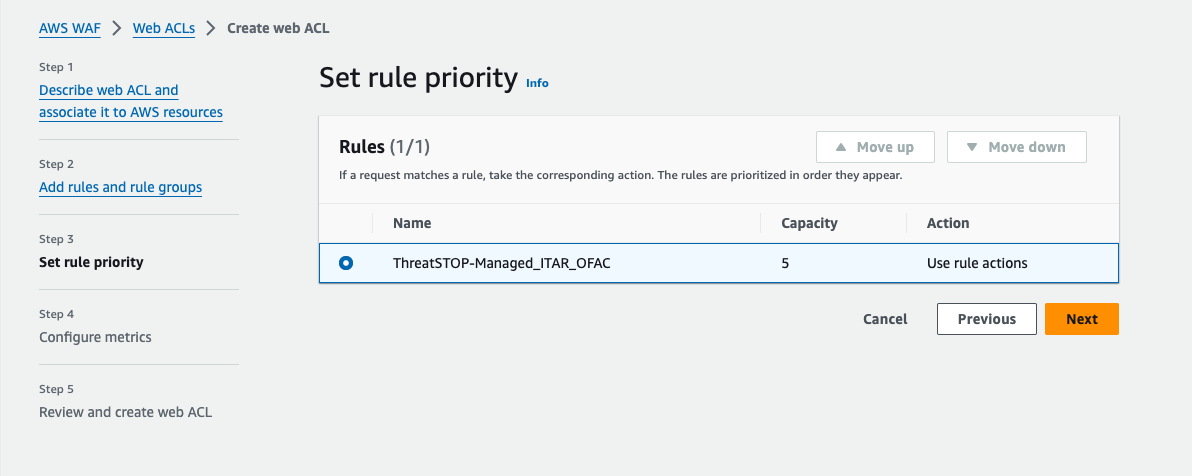Viewport: 1192px width, 476px height.
Task: Click the Name column header
Action: coord(412,223)
